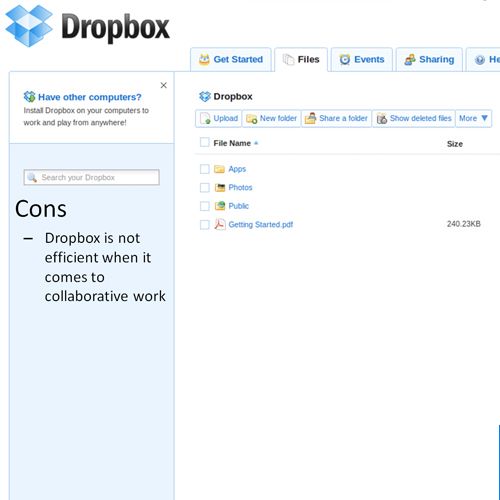Check the Photos folder checkbox
500x500 pixels.
click(x=204, y=188)
